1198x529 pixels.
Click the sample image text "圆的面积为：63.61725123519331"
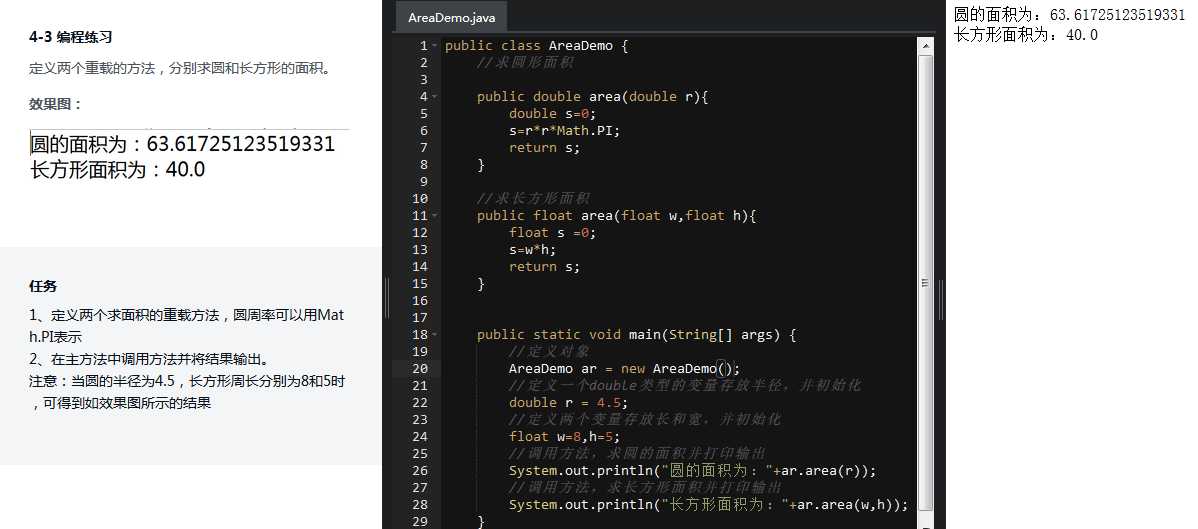point(183,144)
